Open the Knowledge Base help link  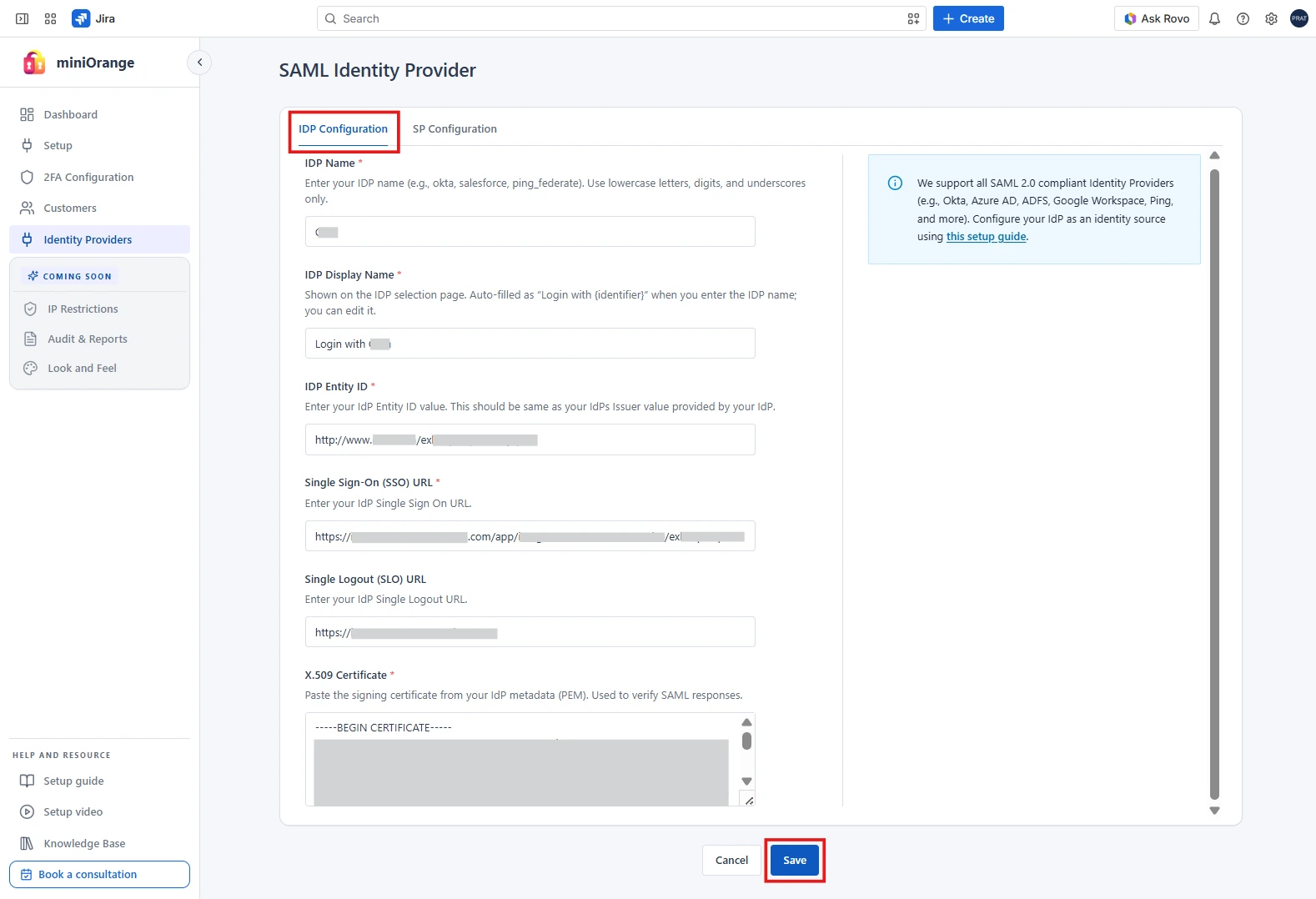(x=100, y=843)
